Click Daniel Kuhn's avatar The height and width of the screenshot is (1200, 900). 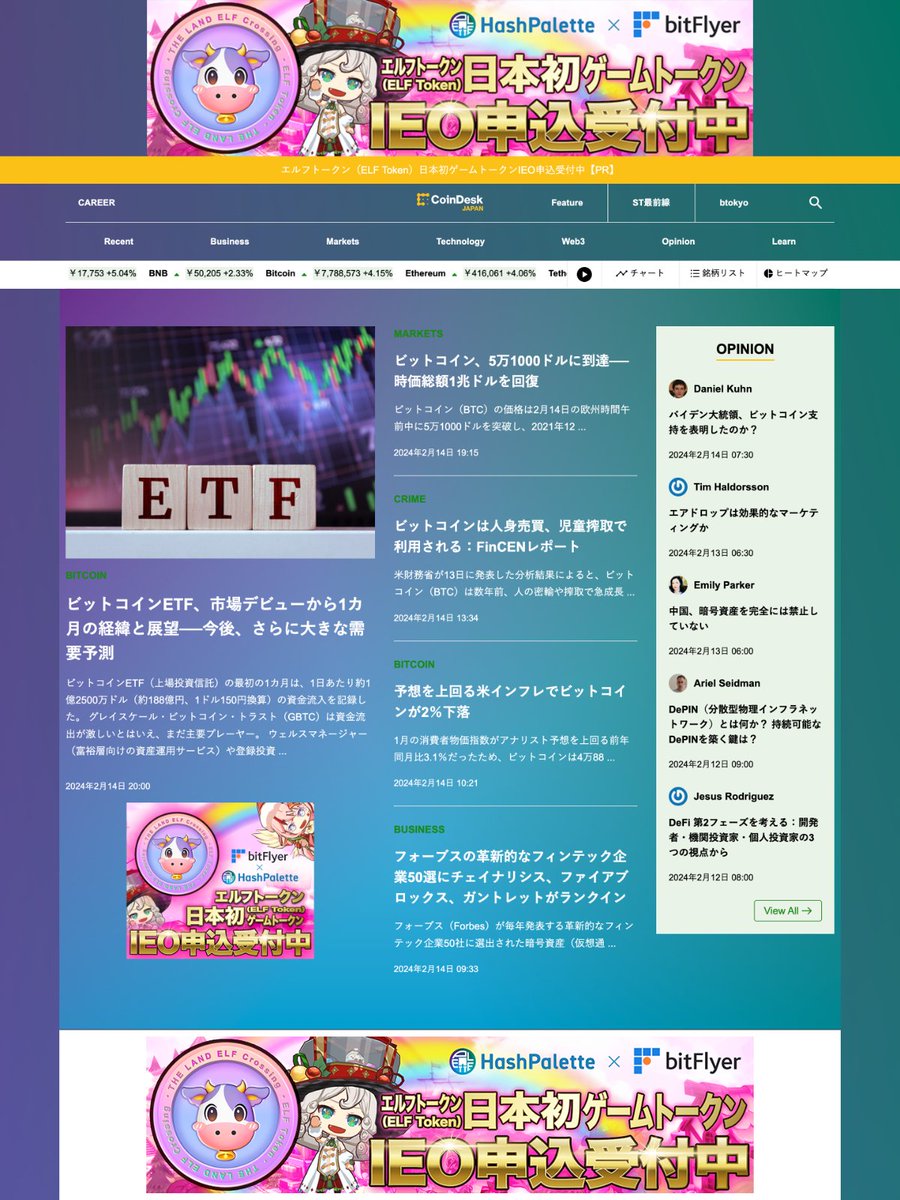tap(678, 389)
